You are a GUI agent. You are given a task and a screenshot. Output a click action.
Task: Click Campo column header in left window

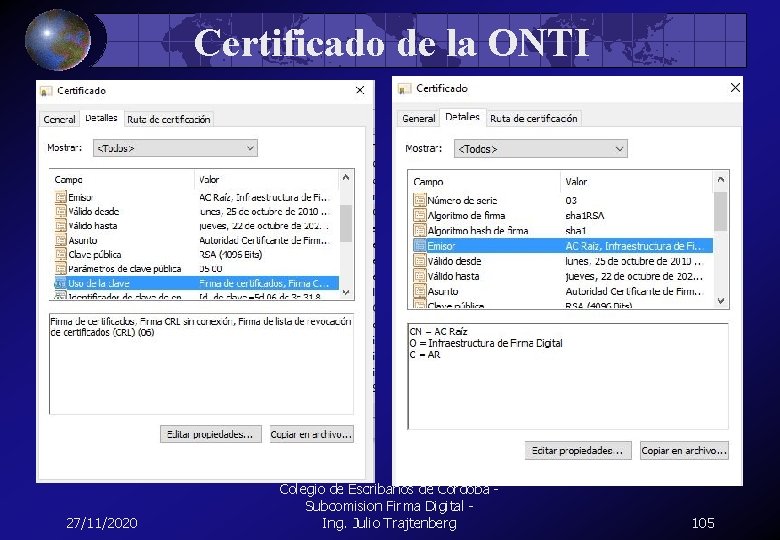click(x=122, y=180)
